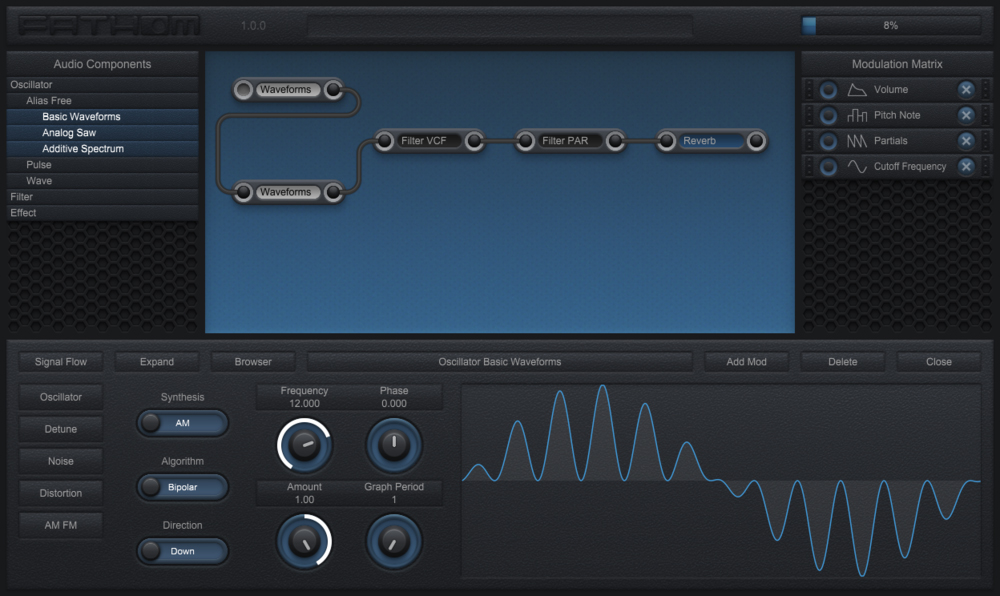Viewport: 1000px width, 596px height.
Task: Switch to the Detune tab
Action: 61,429
